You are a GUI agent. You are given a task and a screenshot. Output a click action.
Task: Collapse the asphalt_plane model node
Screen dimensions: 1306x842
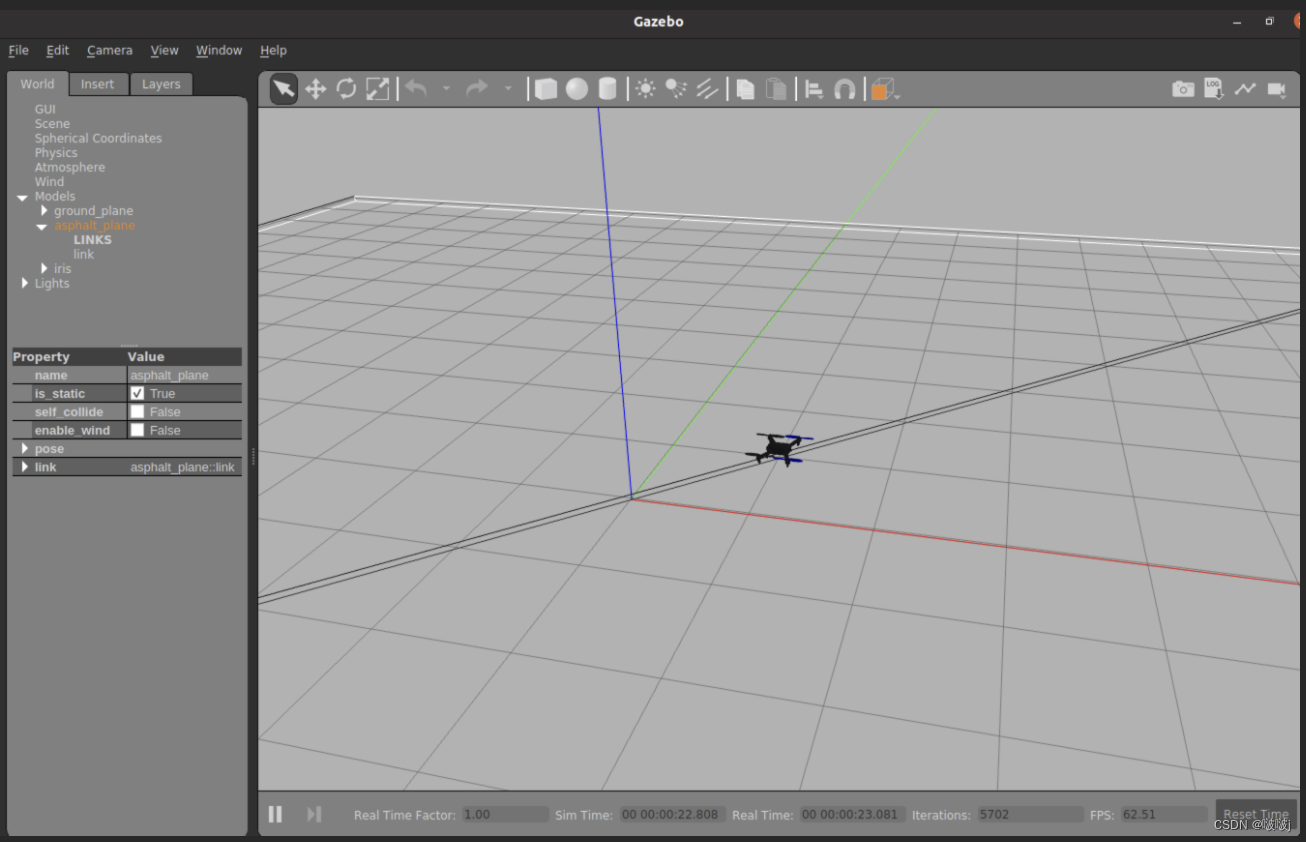click(41, 226)
